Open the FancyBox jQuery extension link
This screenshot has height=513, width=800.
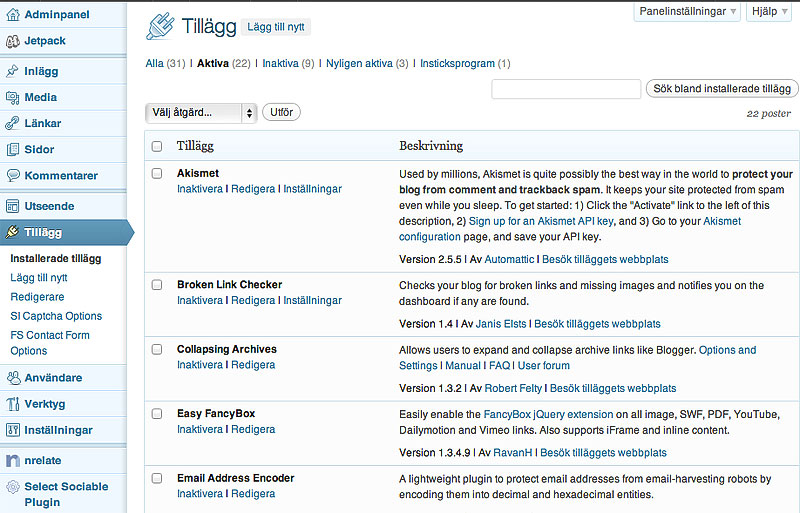click(x=548, y=414)
